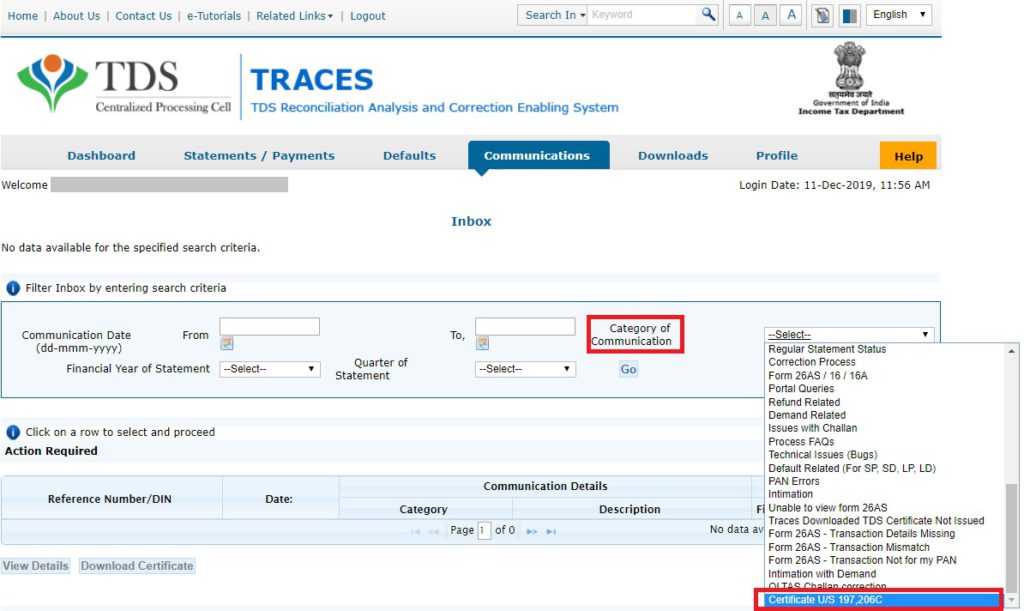Open the Statements / Payments tab
The image size is (1024, 611).
(x=259, y=156)
